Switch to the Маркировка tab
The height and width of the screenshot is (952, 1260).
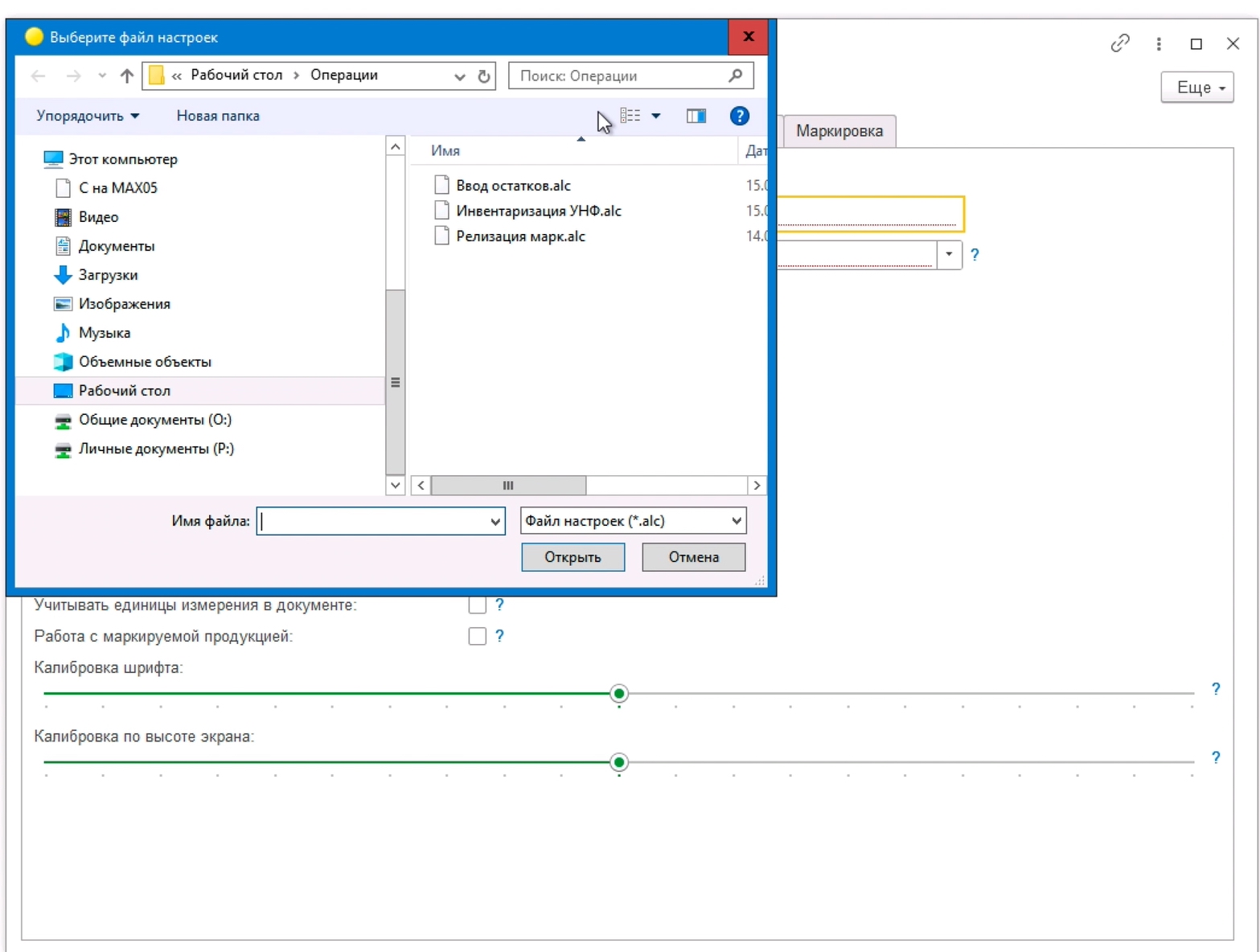[x=839, y=131]
